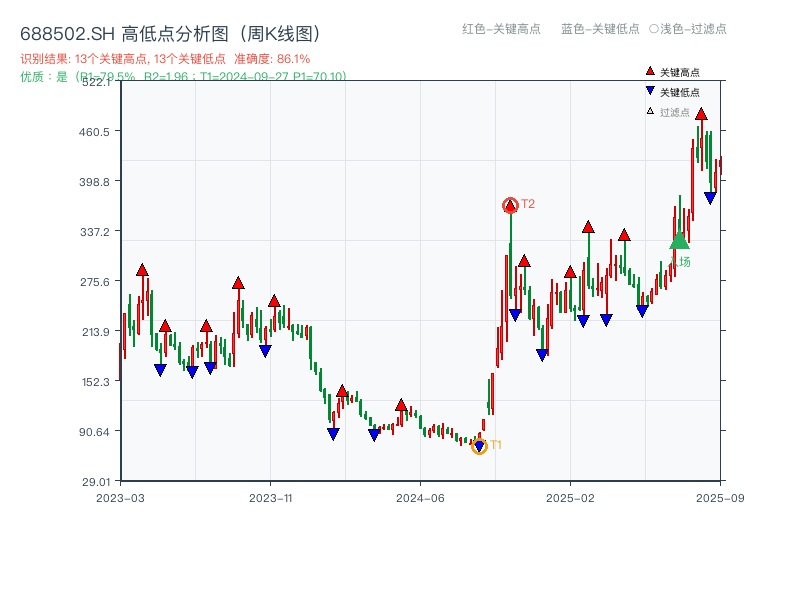Viewport: 800px width, 600px height.
Task: Click red 关键高点 triangle icon in legend box
Action: tap(649, 71)
